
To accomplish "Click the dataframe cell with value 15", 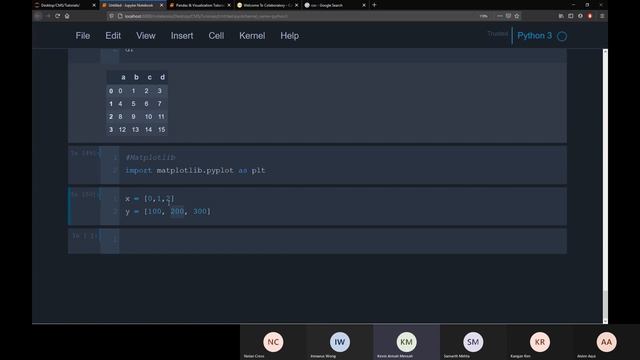I will (x=162, y=130).
